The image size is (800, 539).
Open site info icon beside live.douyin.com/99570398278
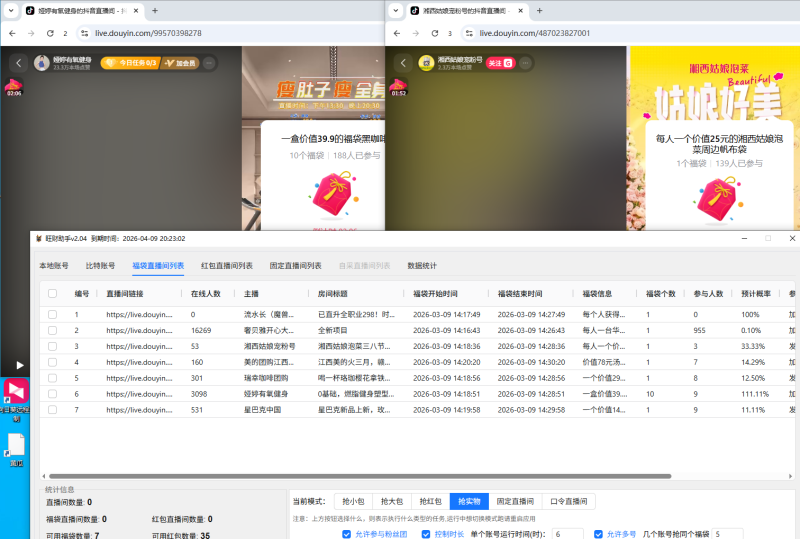click(x=84, y=33)
